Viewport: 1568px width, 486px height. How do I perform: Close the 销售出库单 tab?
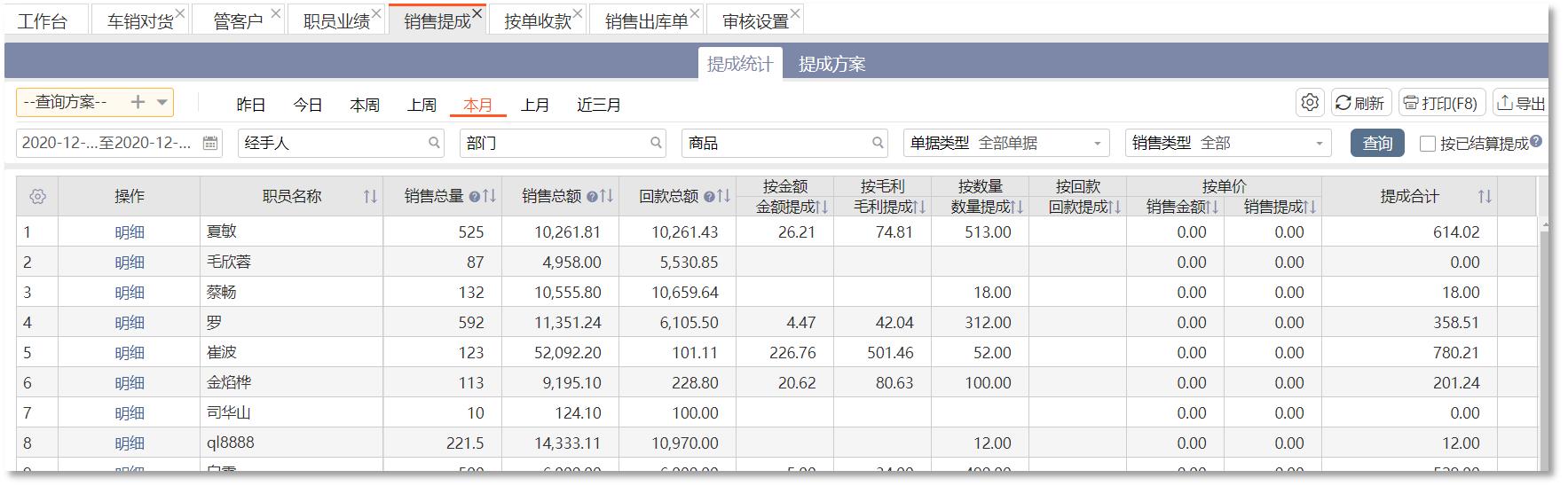[695, 13]
